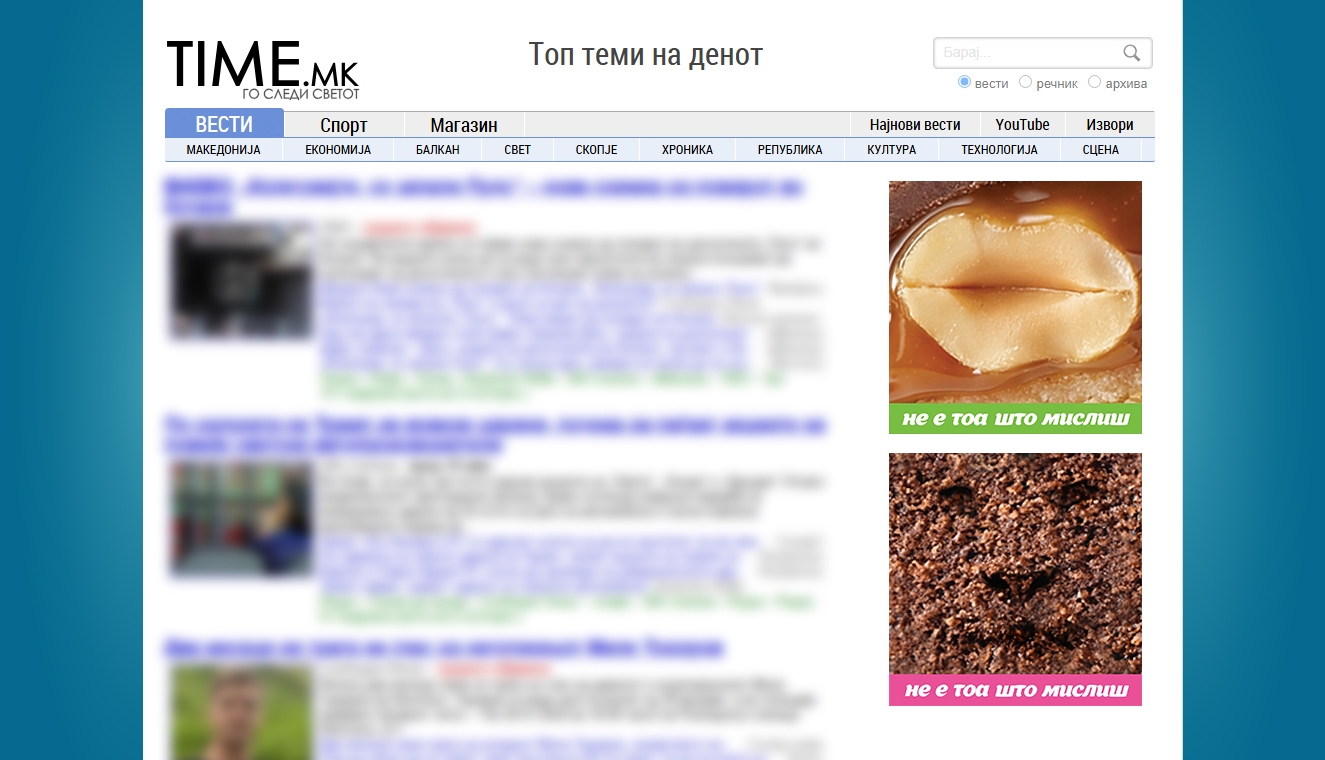This screenshot has height=760, width=1325.
Task: Select the архива radio button
Action: (x=1094, y=82)
